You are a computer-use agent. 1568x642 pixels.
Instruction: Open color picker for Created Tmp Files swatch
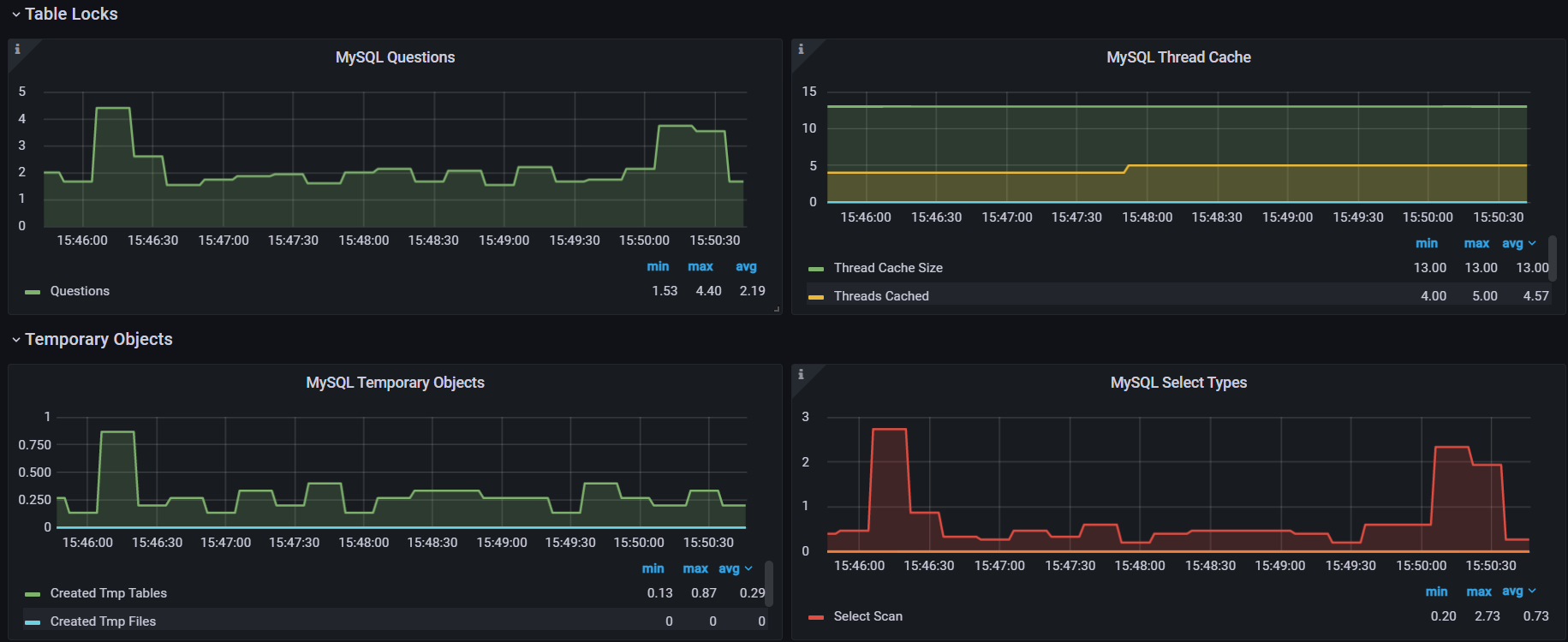[x=33, y=622]
